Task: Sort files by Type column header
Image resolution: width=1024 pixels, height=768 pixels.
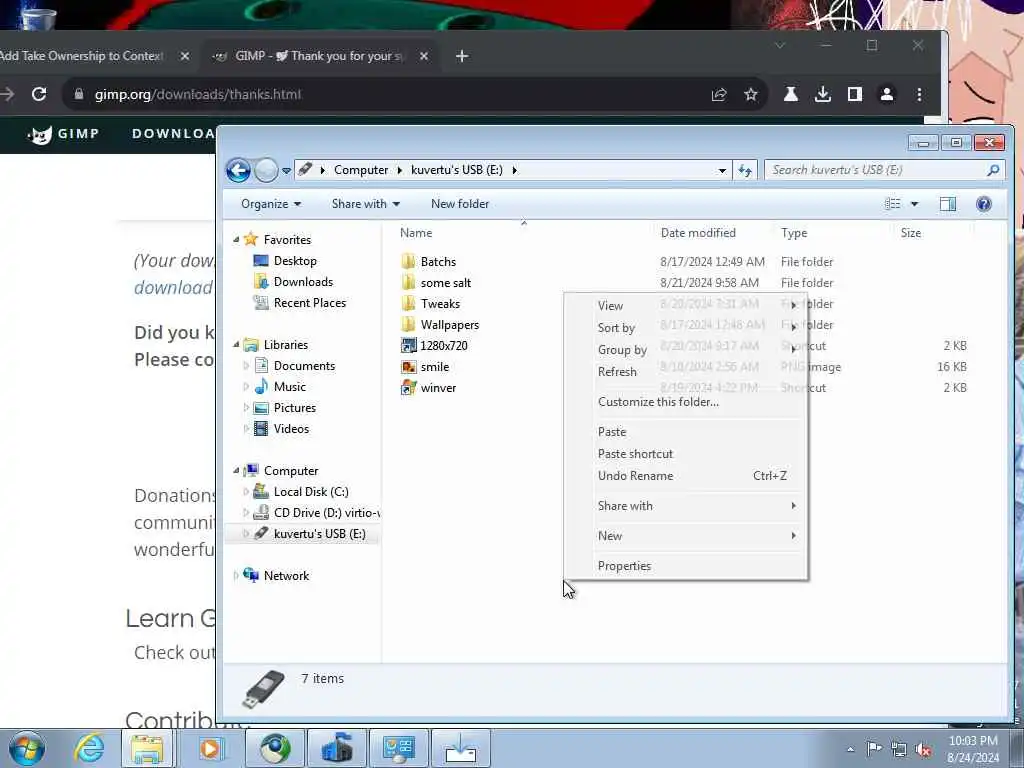Action: [x=793, y=232]
